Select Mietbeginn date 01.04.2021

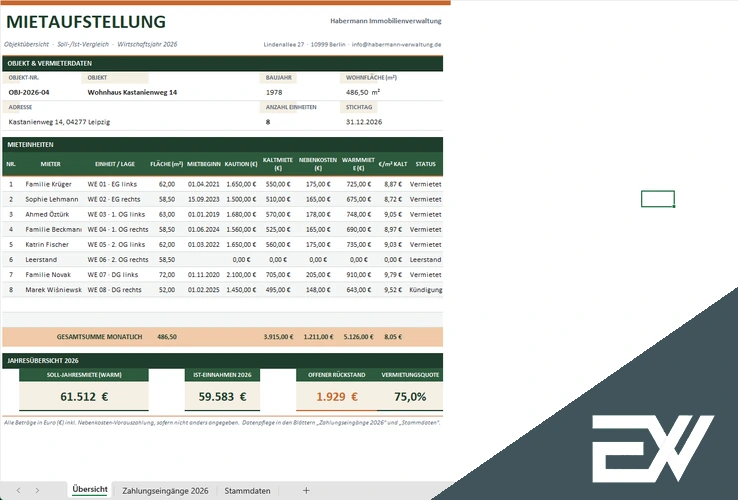(203, 184)
